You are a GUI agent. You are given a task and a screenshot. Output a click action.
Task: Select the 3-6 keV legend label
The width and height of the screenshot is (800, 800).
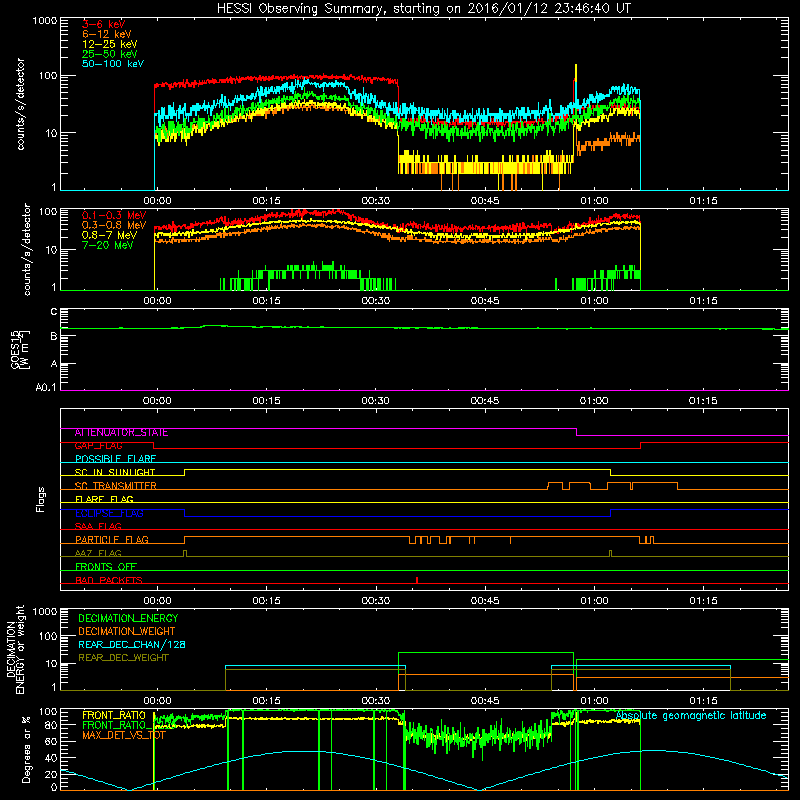point(103,24)
